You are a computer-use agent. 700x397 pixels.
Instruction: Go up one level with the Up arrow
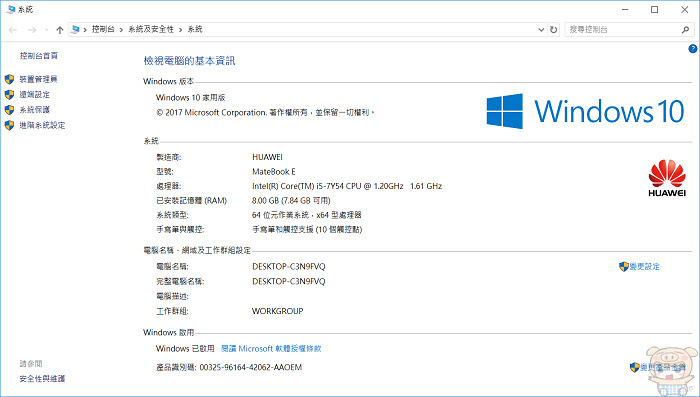pyautogui.click(x=60, y=30)
